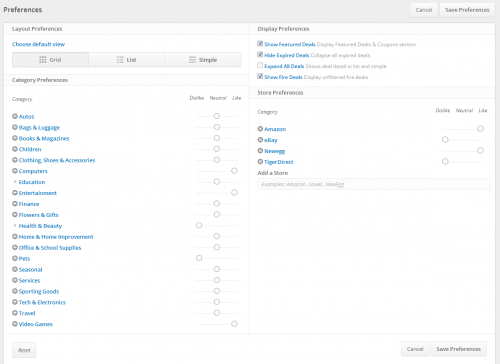The height and width of the screenshot is (364, 500).
Task: Open the Sporting Goods category link
Action: [x=39, y=291]
